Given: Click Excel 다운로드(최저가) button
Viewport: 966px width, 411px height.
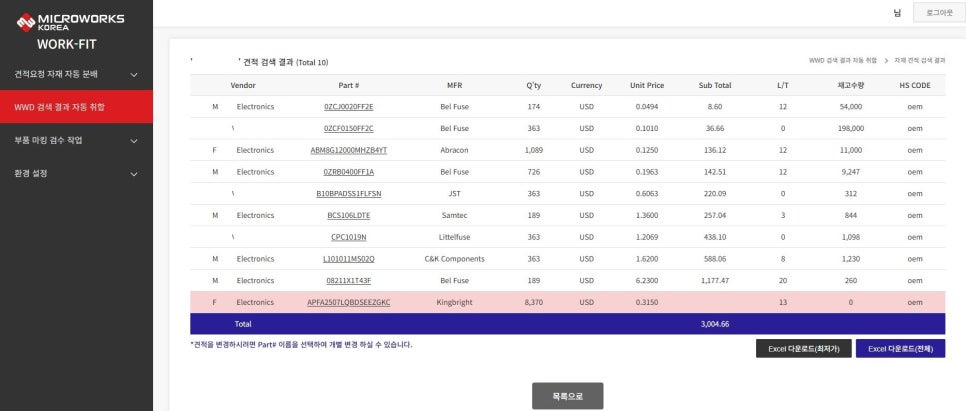Looking at the screenshot, I should click(x=803, y=348).
